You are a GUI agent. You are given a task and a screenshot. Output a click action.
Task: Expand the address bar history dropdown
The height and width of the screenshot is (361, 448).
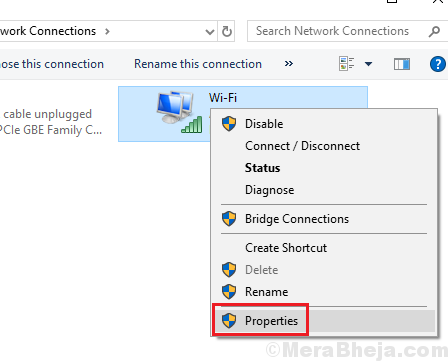[x=210, y=32]
